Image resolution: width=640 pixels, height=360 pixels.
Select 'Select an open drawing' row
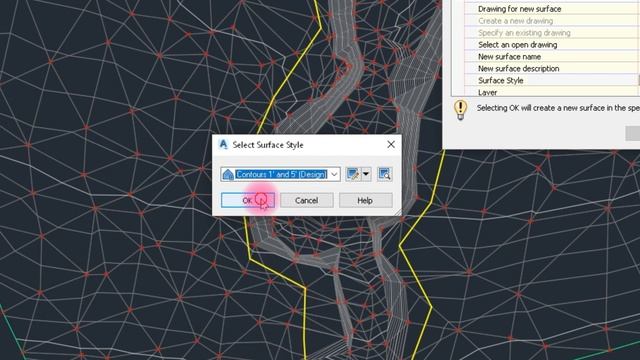click(552, 44)
